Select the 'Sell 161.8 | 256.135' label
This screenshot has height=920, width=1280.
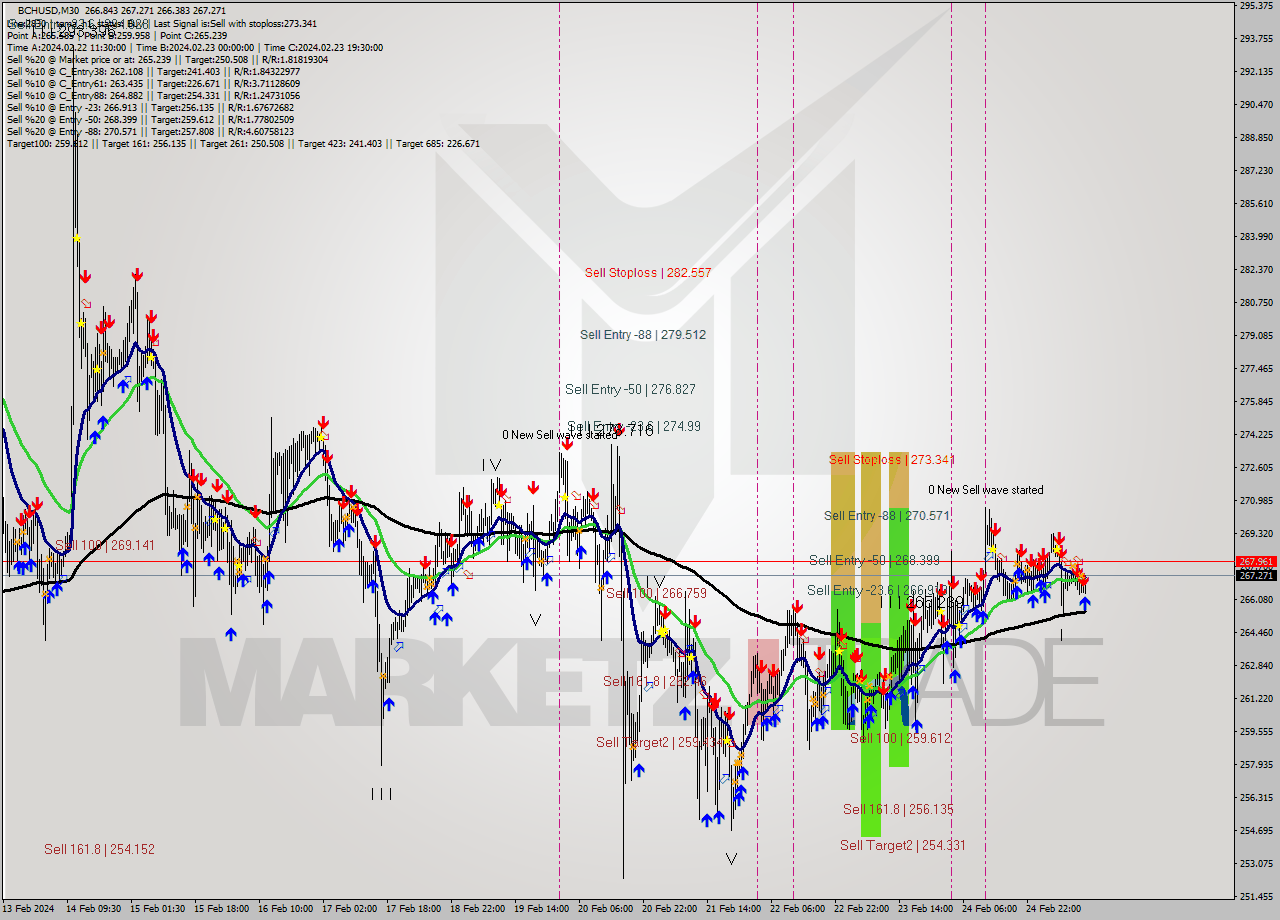(898, 809)
